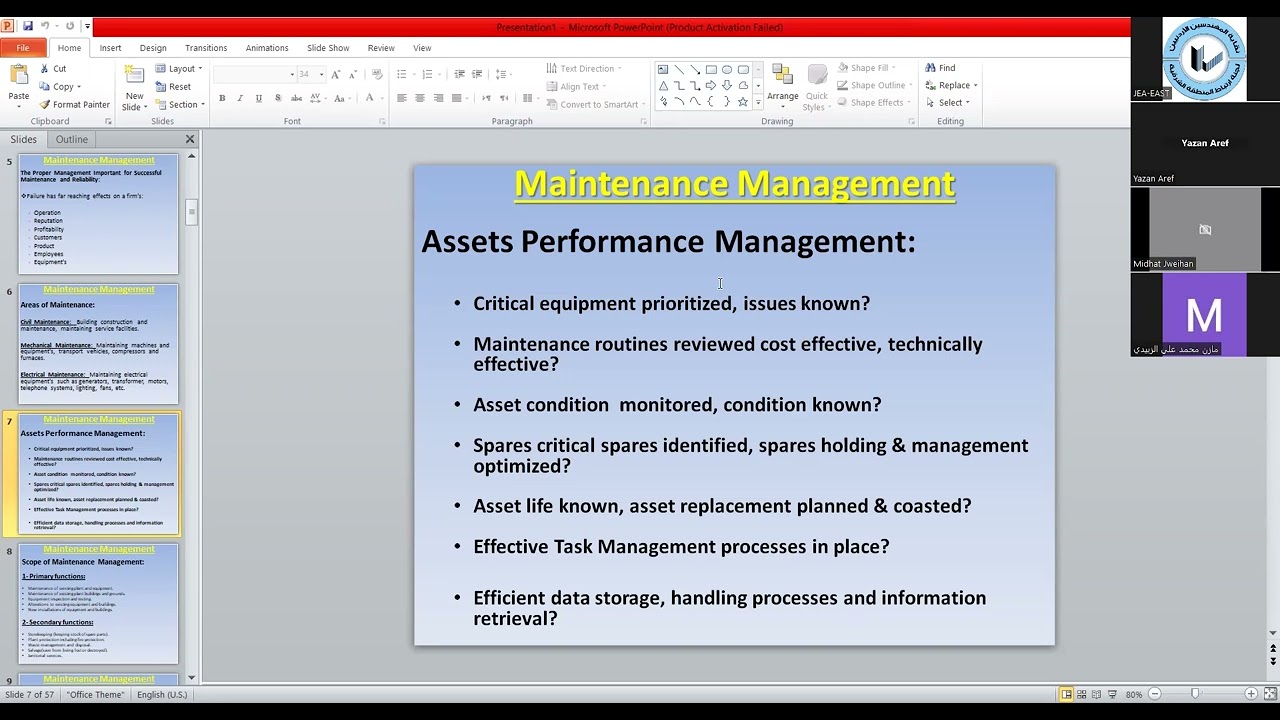
Task: Toggle Bold formatting
Action: tap(222, 98)
